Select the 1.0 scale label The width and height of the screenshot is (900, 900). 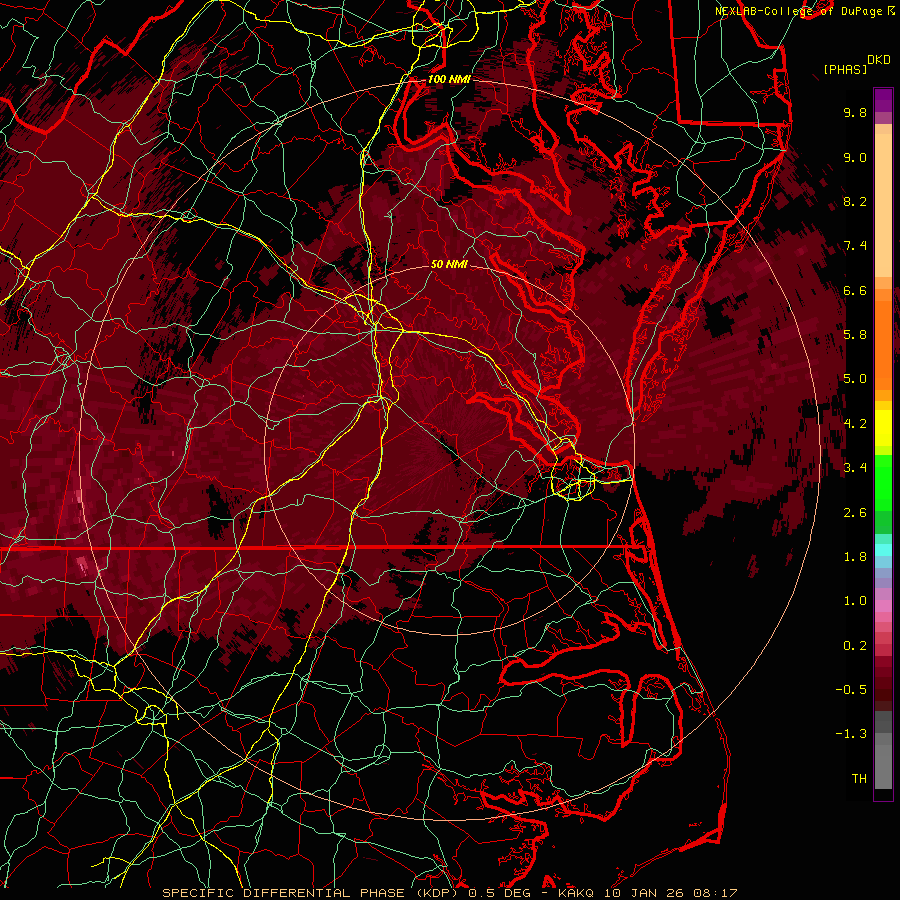pos(855,601)
